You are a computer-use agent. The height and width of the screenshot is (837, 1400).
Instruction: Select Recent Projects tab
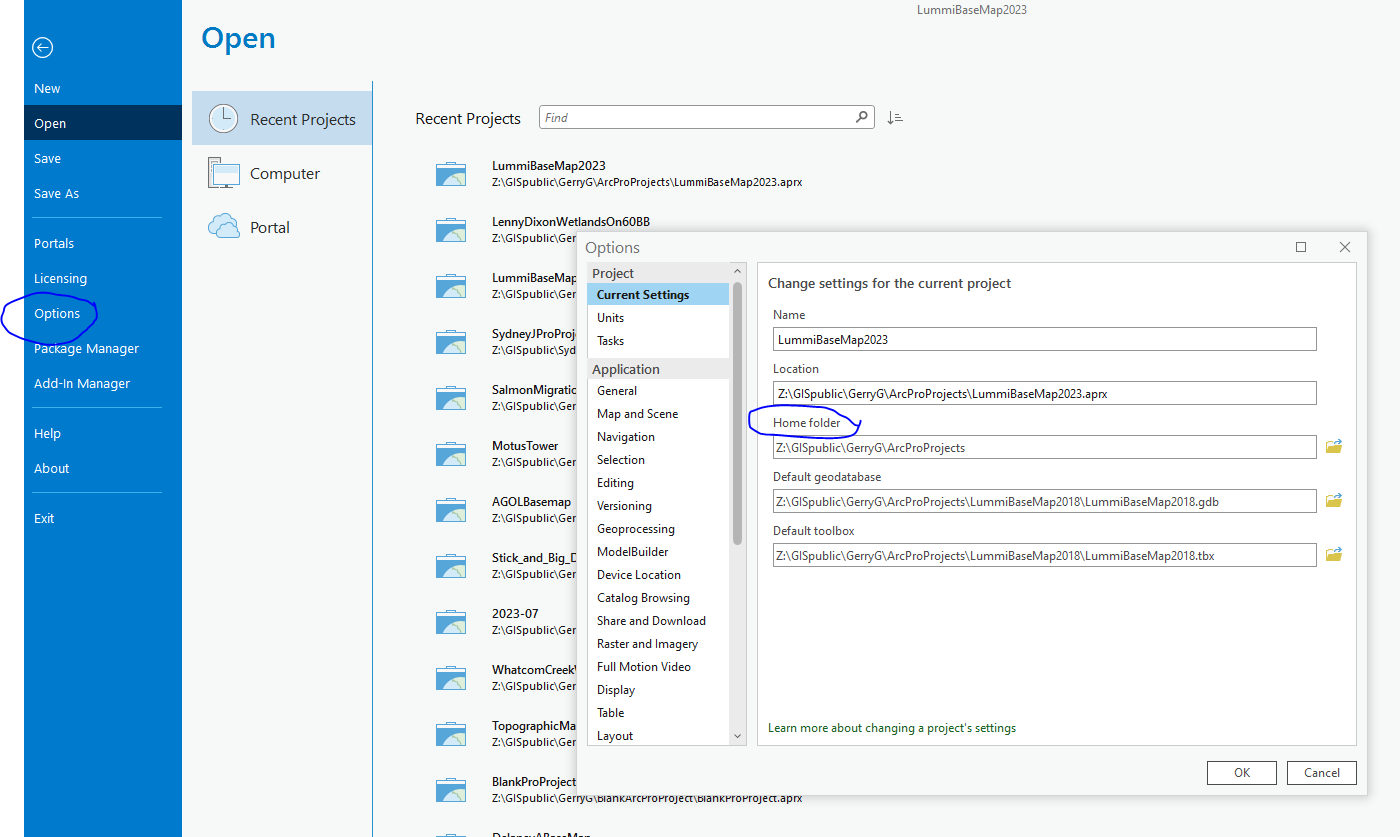pos(282,119)
